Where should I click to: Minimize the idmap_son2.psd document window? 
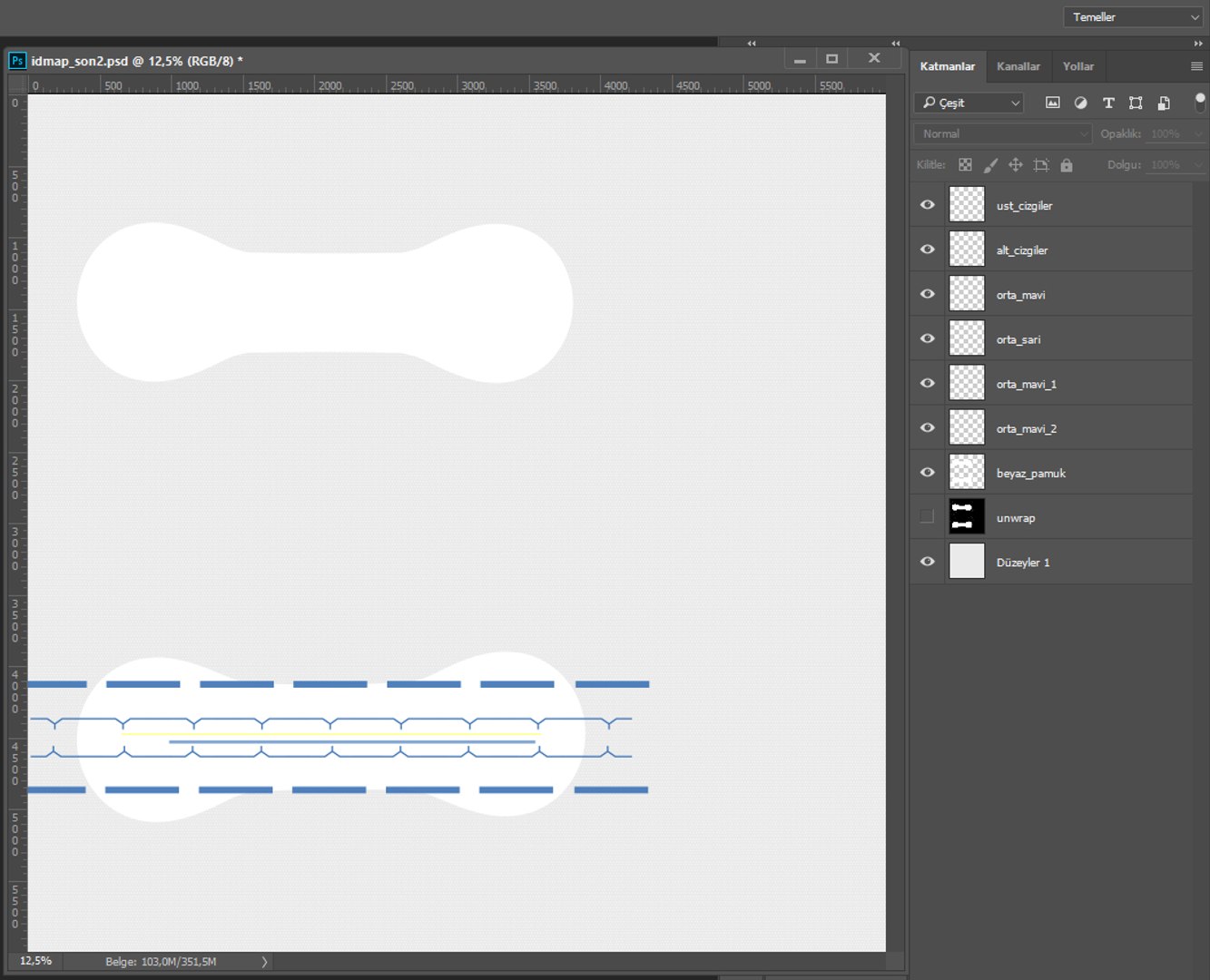800,59
